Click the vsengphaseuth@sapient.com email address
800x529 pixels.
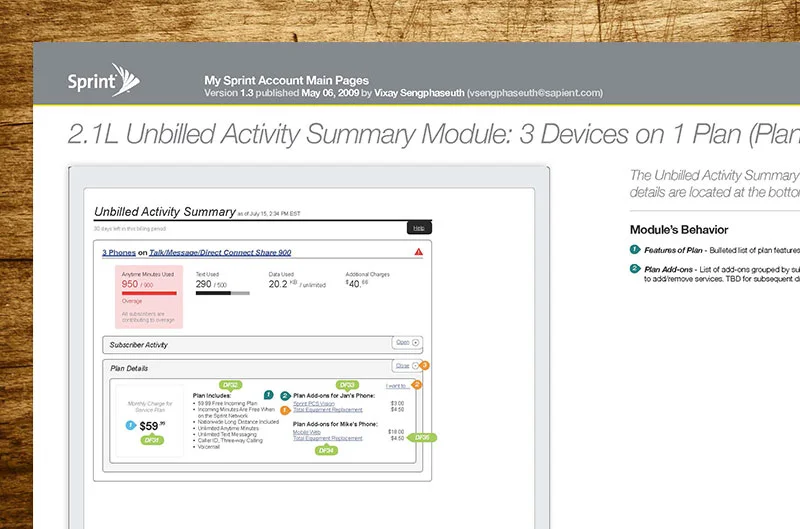535,93
